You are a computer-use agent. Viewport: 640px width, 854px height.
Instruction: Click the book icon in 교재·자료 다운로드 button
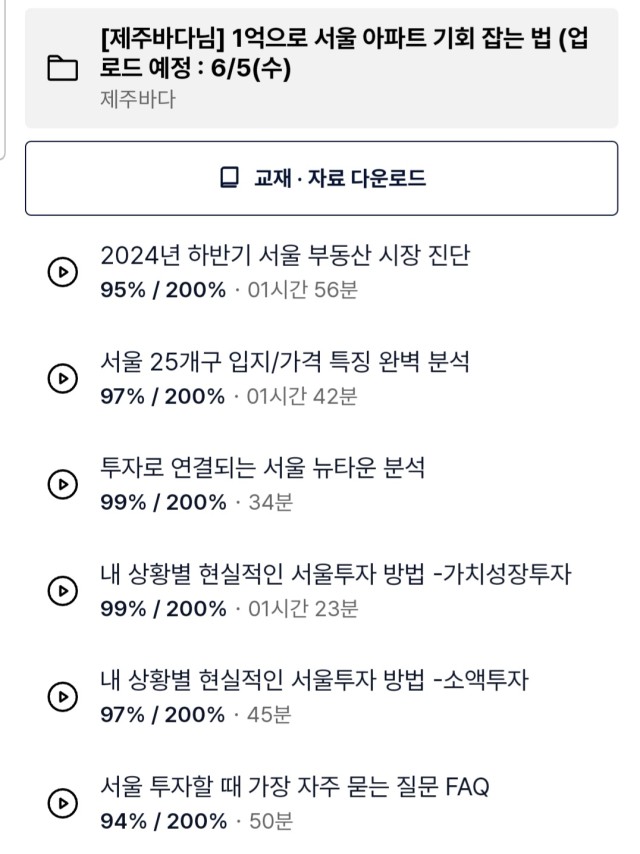229,178
